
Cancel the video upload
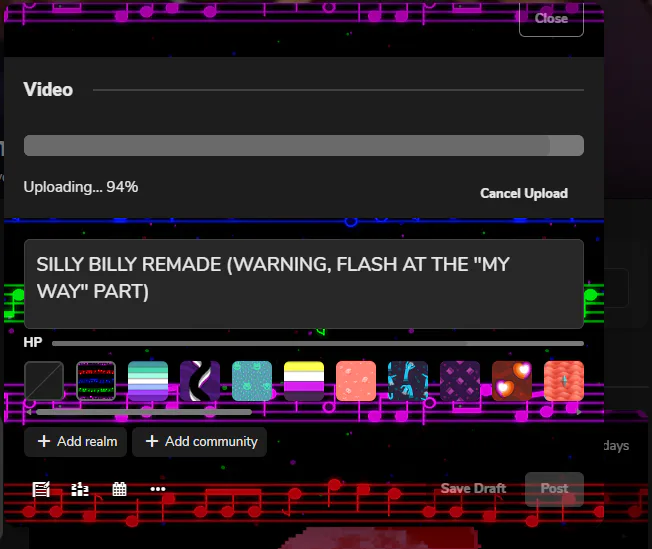[524, 193]
